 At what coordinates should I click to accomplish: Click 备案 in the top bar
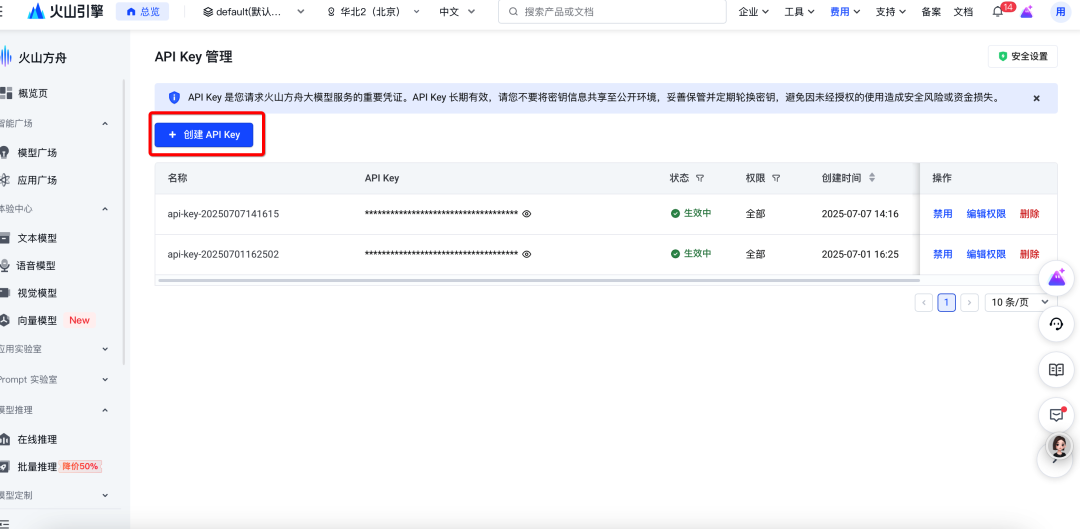pos(931,12)
